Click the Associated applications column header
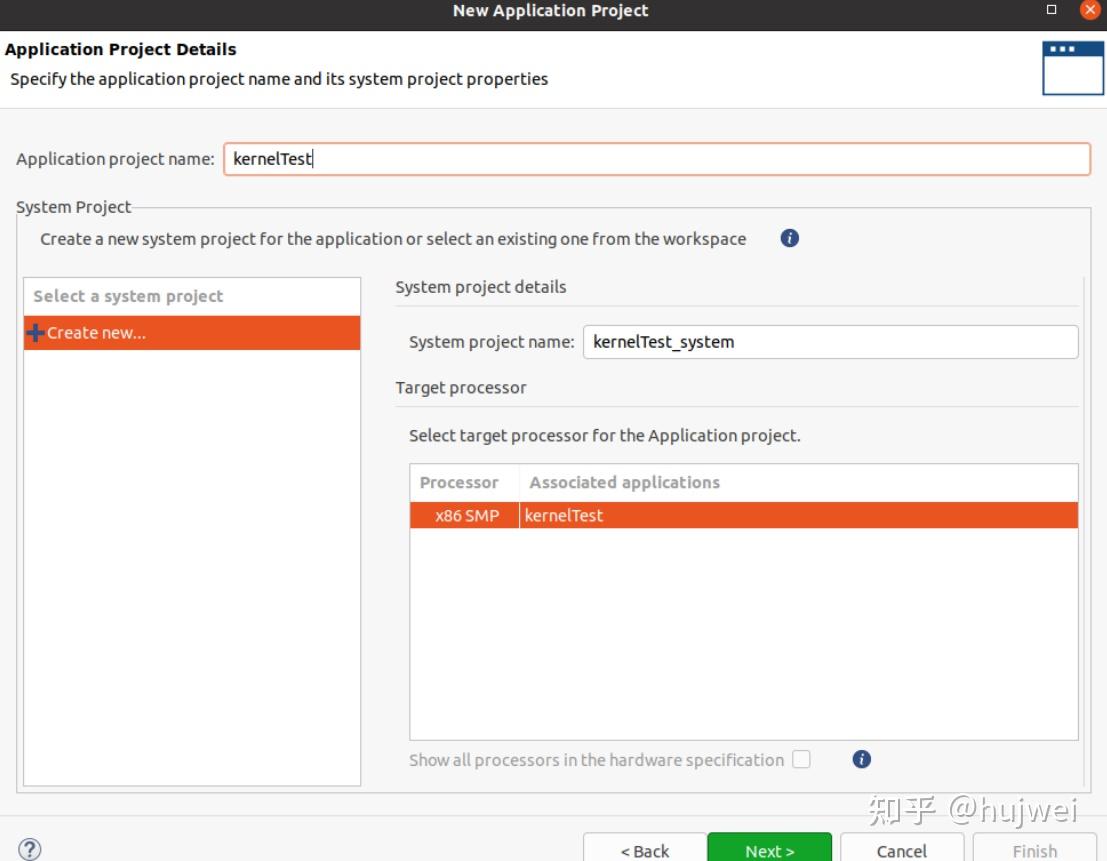This screenshot has width=1107, height=861. 624,482
